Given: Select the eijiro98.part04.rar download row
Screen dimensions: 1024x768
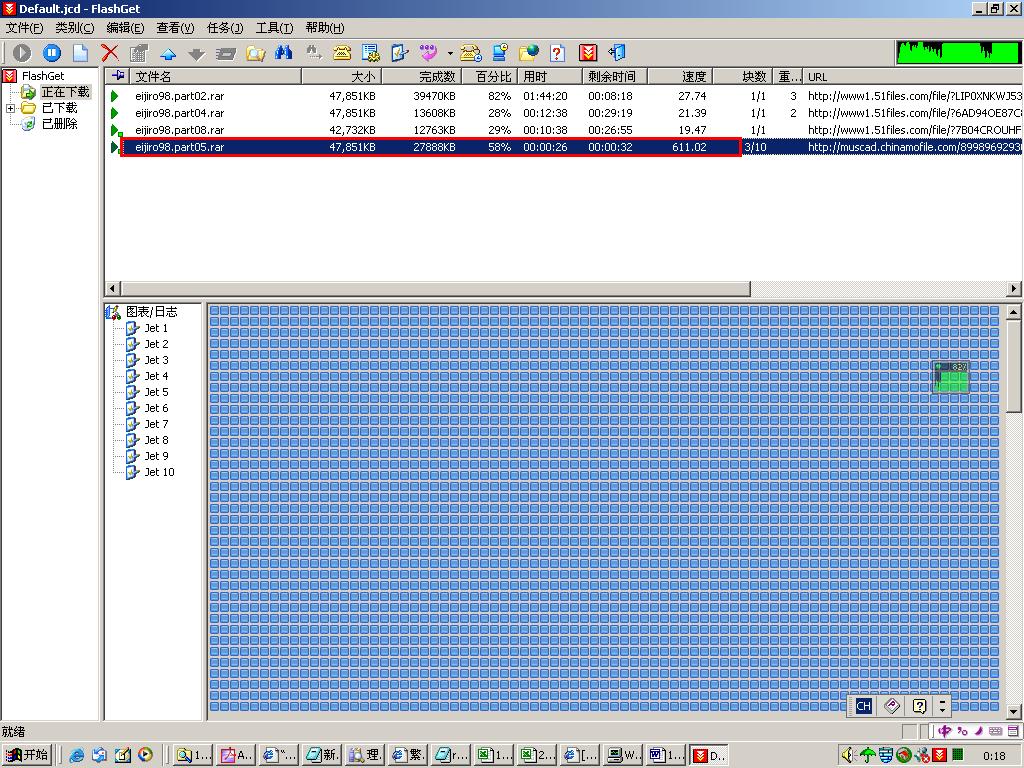Looking at the screenshot, I should (x=565, y=113).
